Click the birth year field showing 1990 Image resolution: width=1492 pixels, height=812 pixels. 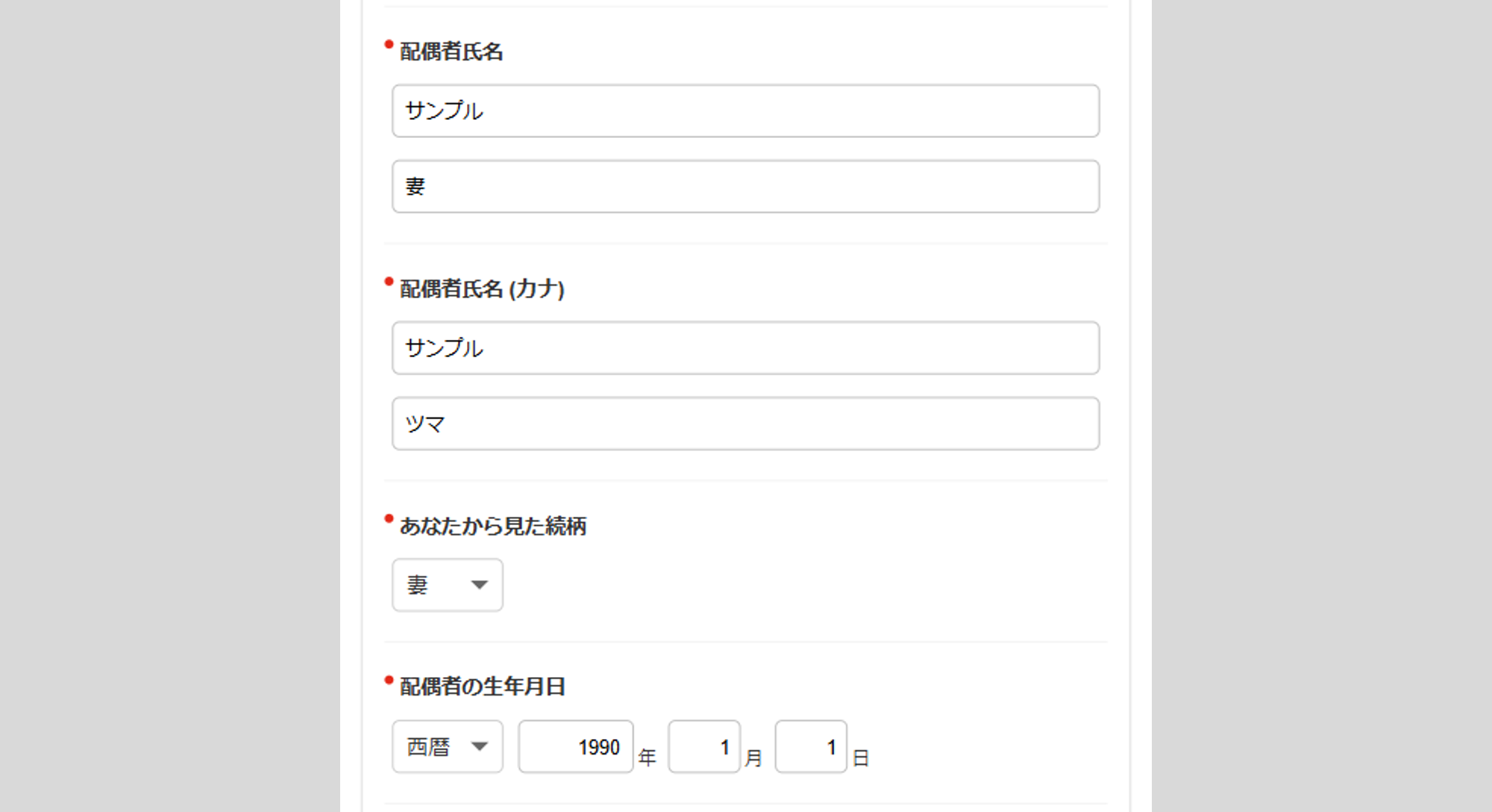(576, 746)
